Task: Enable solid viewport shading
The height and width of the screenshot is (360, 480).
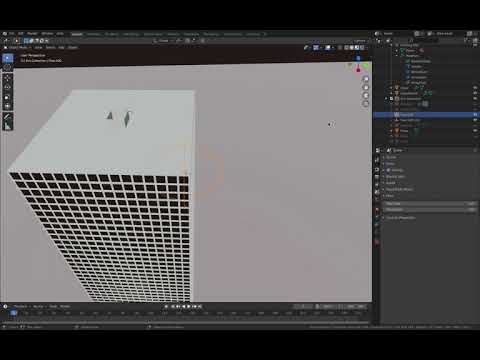Action: (352, 48)
